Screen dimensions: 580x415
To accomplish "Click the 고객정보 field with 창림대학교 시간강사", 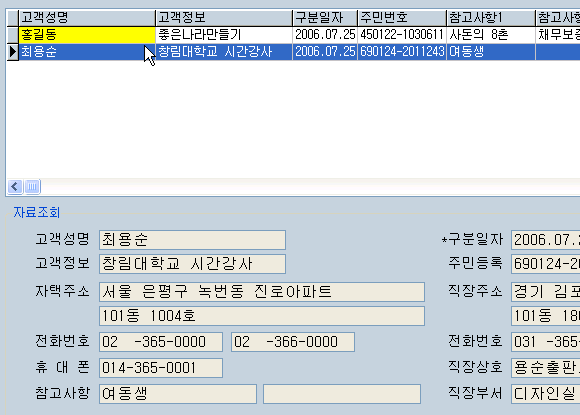I will pos(192,264).
